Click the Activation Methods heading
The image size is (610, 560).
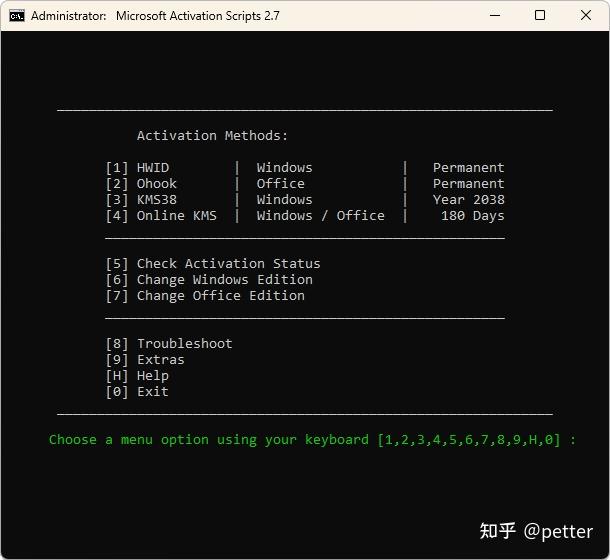[212, 136]
